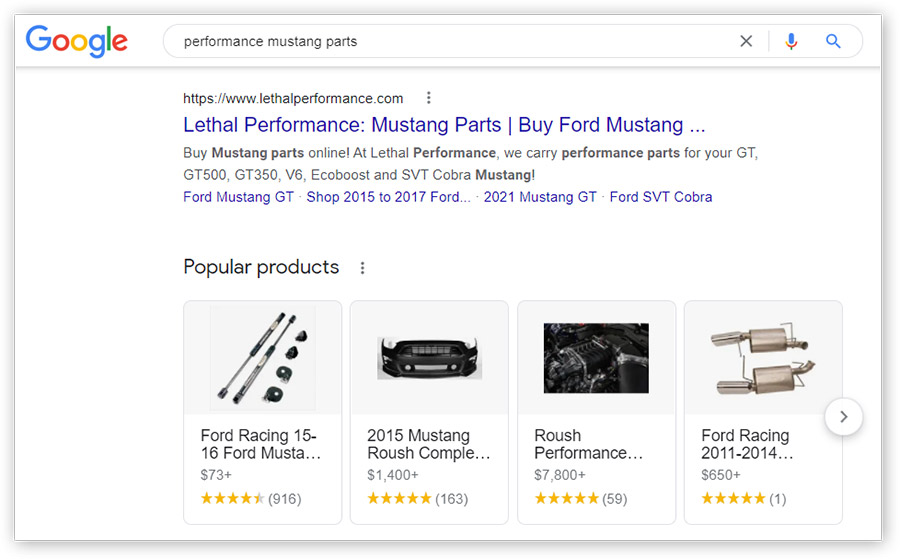
Task: Select the Roush front bumper product image
Action: pos(429,358)
